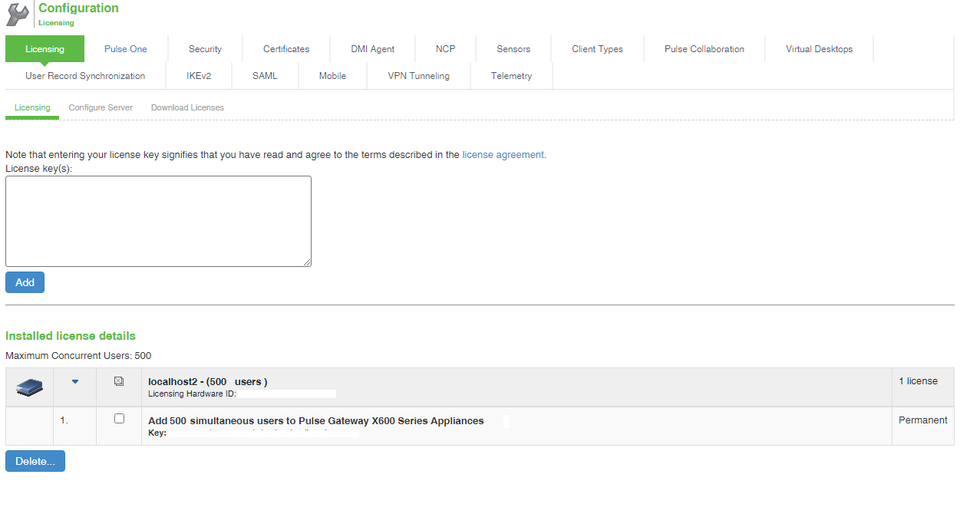
Task: Open the VPN Tunneling tab
Action: (x=418, y=76)
